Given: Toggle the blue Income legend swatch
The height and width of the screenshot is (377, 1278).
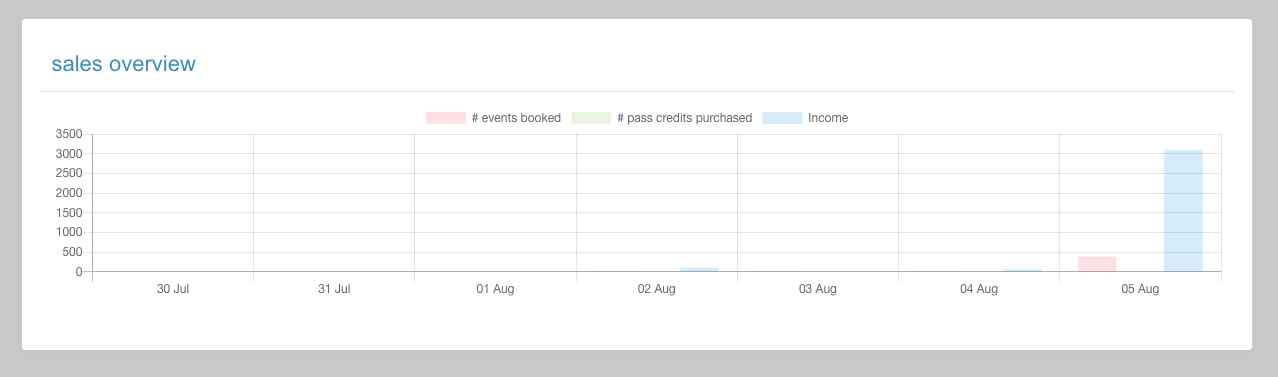Looking at the screenshot, I should 782,118.
